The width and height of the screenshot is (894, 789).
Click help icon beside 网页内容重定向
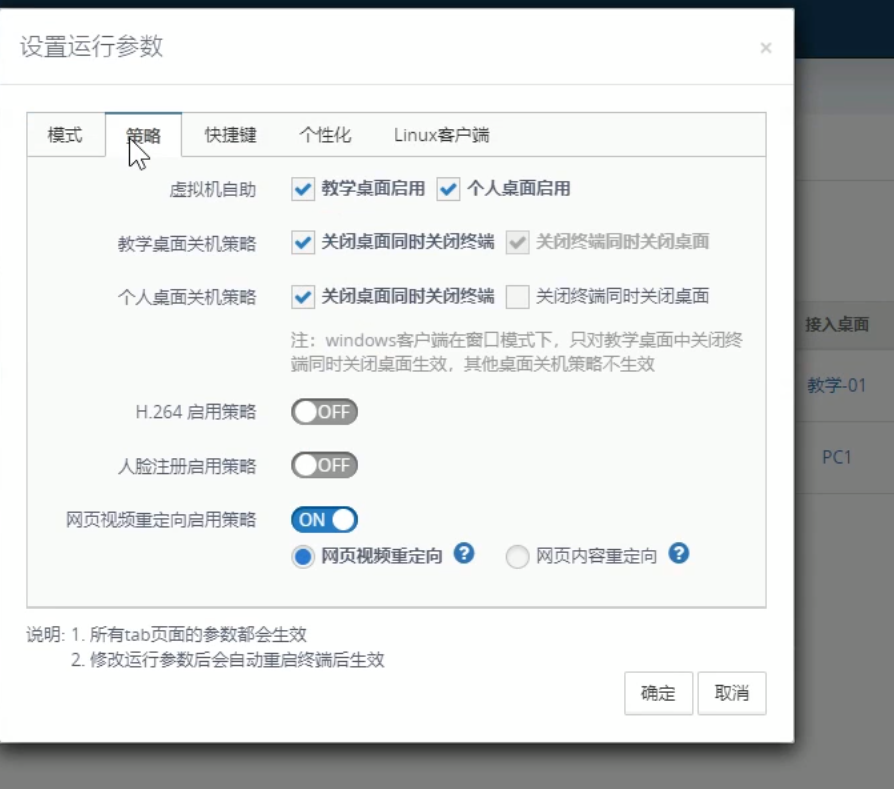[679, 554]
